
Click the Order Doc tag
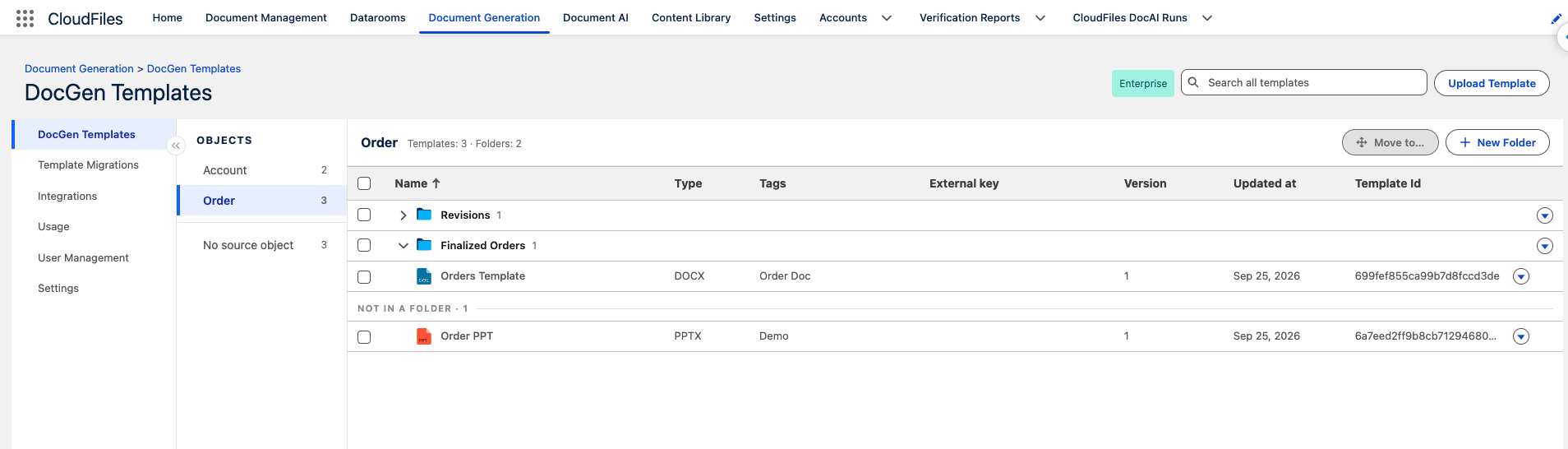785,276
